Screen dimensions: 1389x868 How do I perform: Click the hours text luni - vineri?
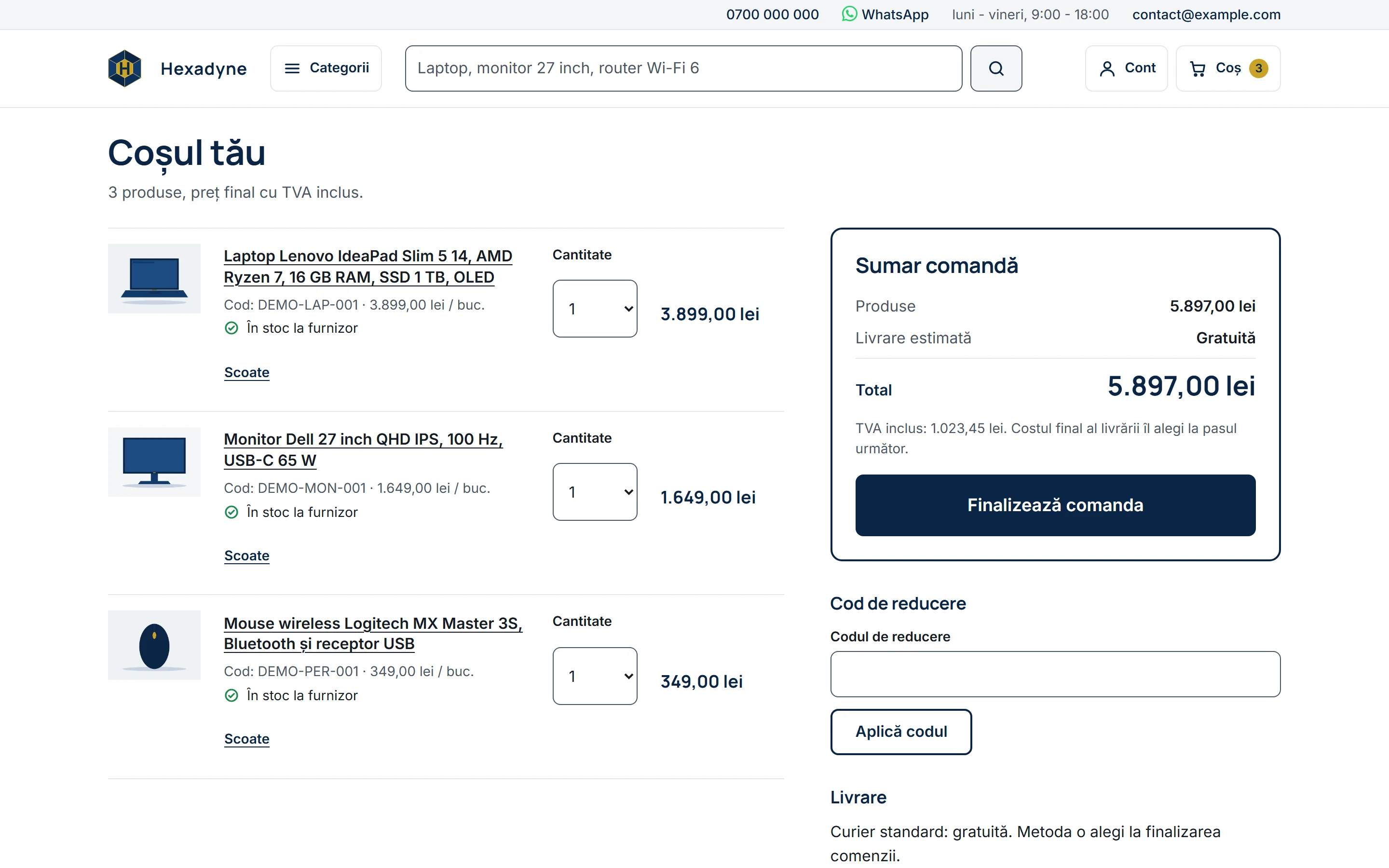coord(1030,14)
